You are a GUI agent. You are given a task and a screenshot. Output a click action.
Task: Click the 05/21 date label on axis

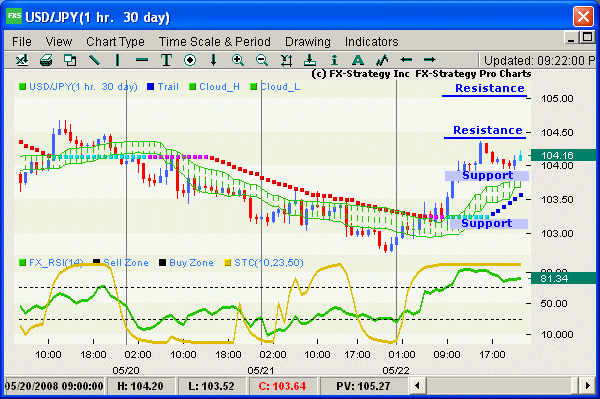click(261, 370)
